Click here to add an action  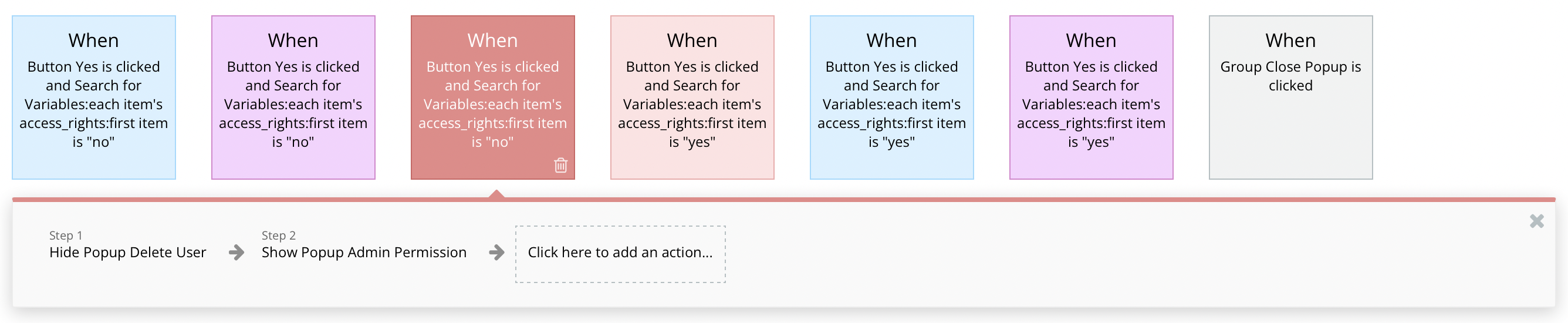(620, 254)
